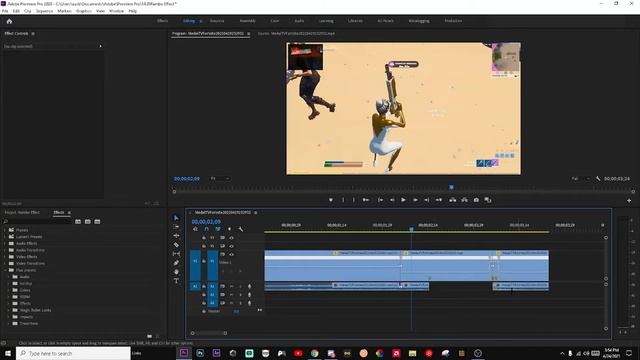Open Program Monitor settings wrench
640x360 pixels.
click(x=598, y=179)
